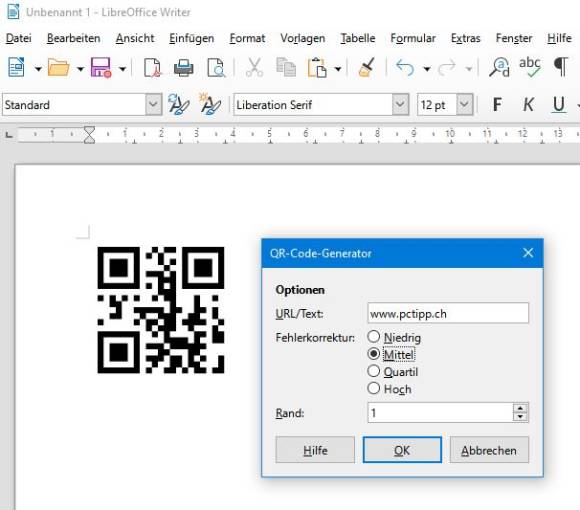Click Export as PDF icon
The height and width of the screenshot is (510, 580).
pos(152,68)
